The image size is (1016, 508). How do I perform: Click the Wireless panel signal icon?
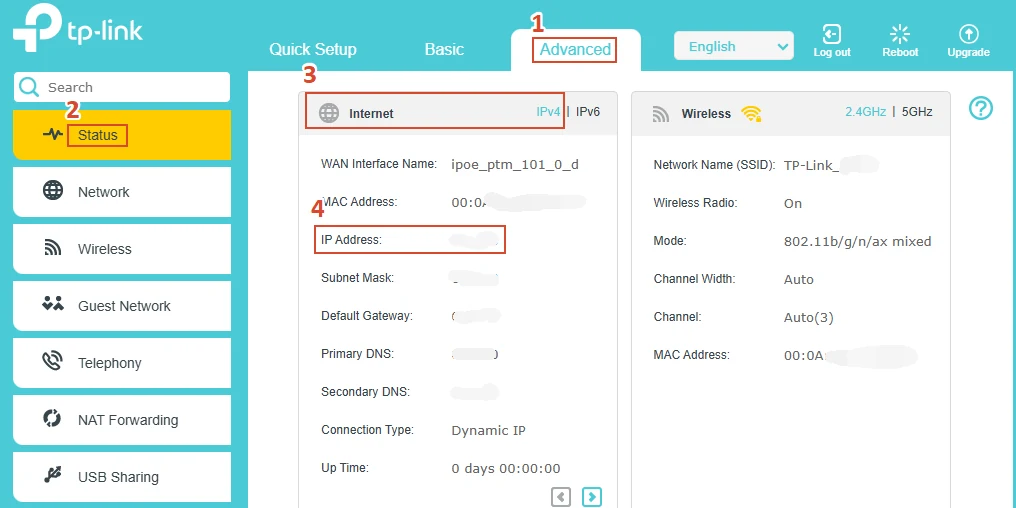coord(661,114)
